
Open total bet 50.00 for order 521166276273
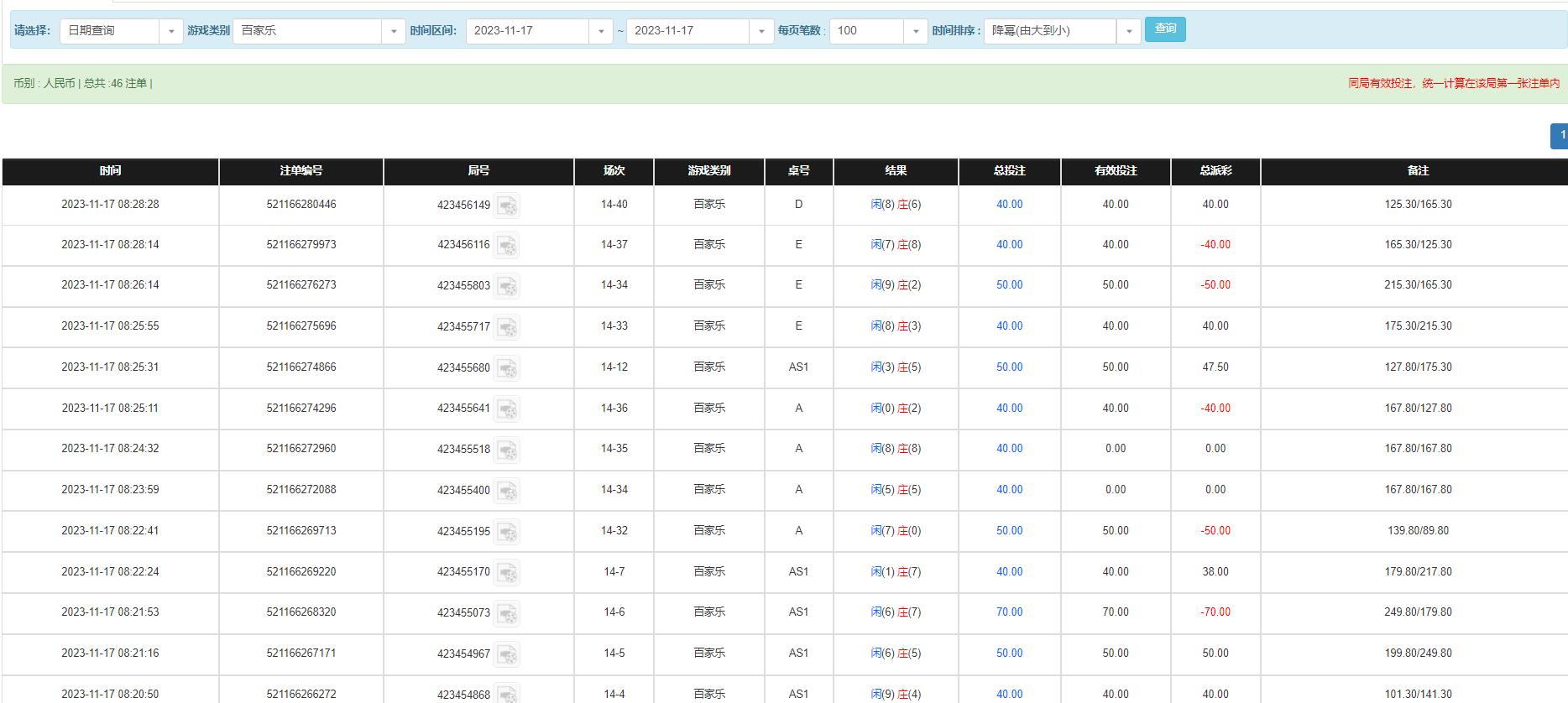click(x=1010, y=285)
